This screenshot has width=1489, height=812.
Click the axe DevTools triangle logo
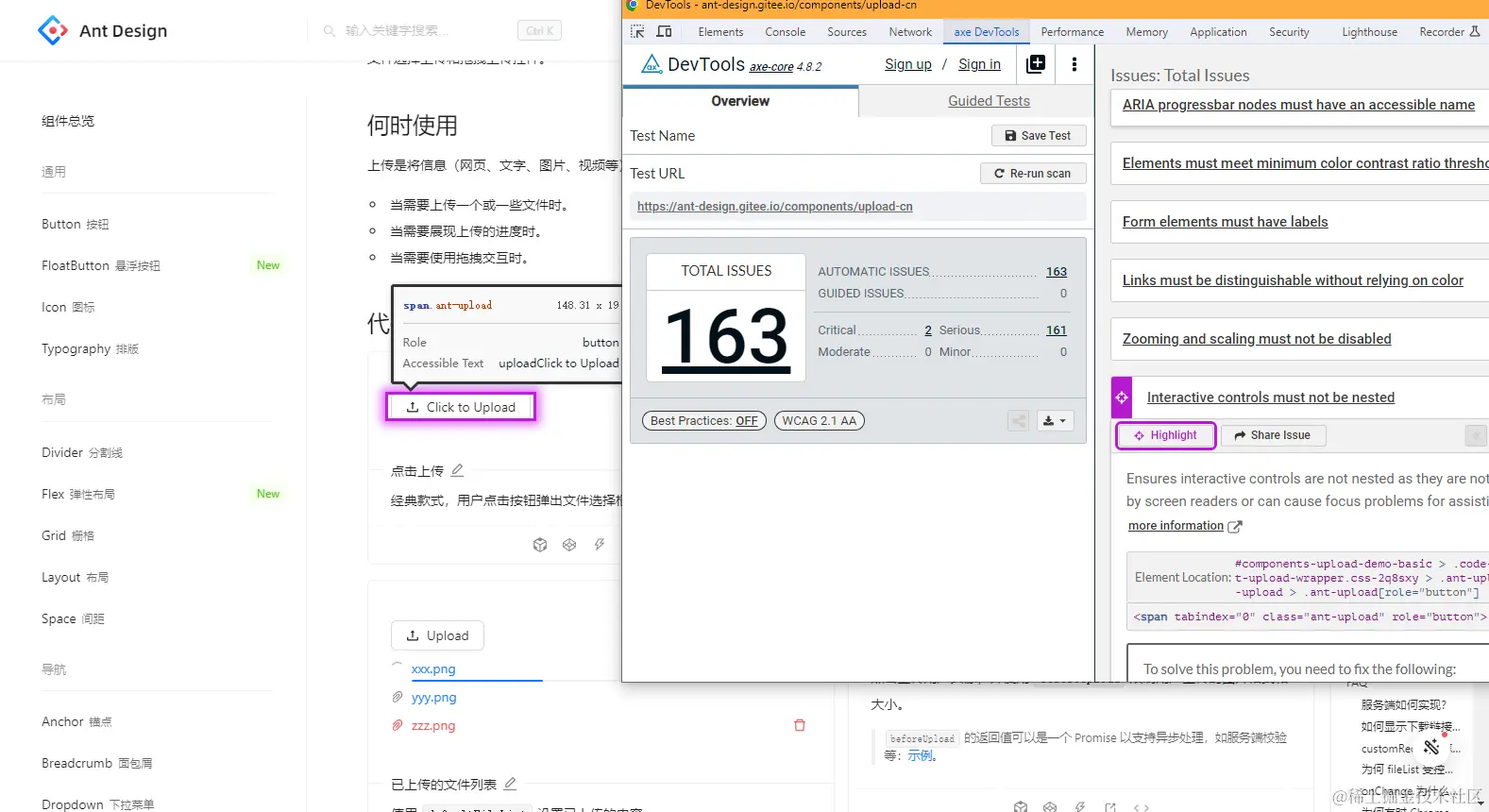point(651,64)
